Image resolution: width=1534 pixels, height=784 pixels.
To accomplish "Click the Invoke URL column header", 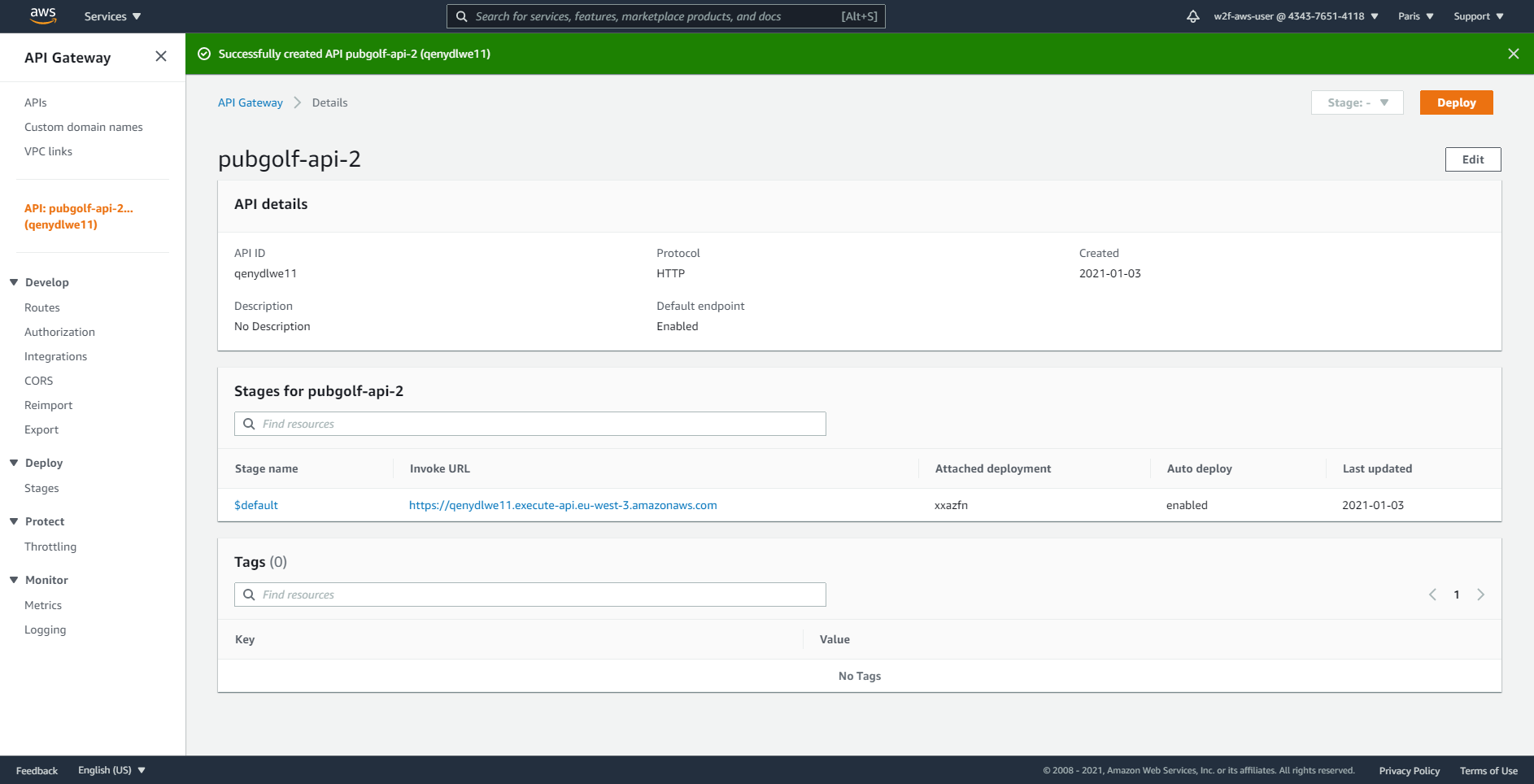I will pos(440,468).
